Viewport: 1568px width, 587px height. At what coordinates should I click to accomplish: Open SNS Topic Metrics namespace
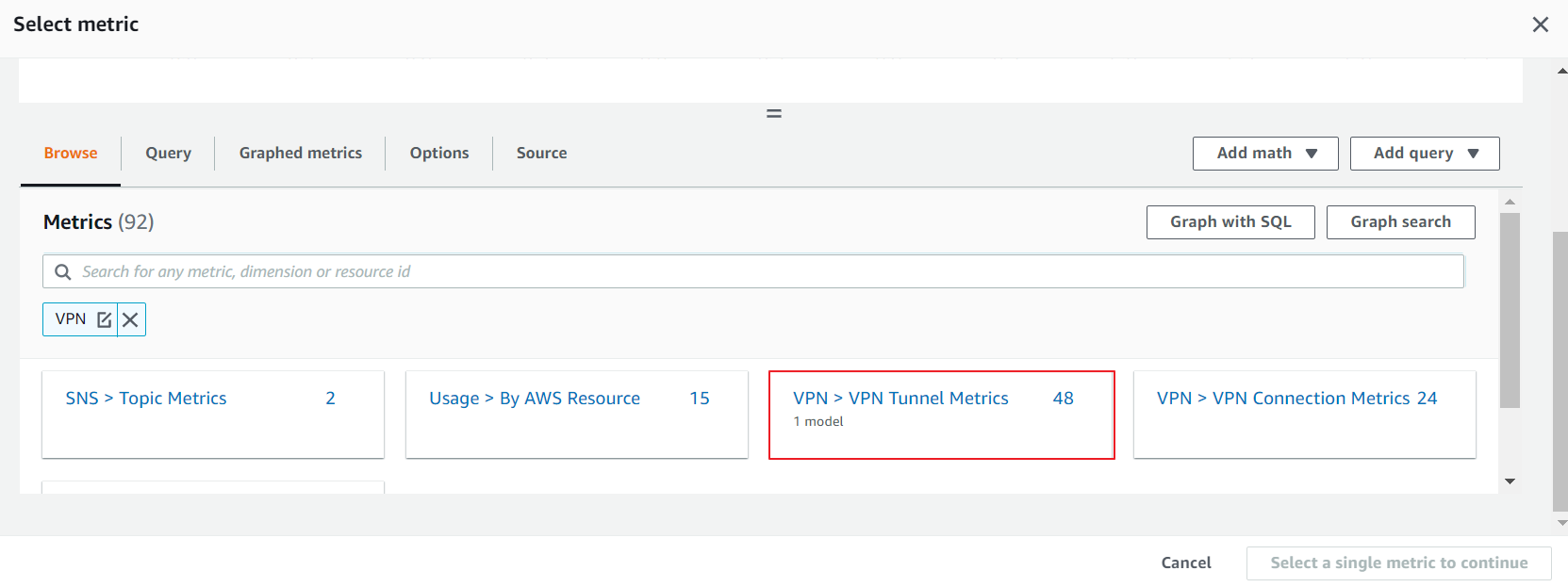coord(146,399)
